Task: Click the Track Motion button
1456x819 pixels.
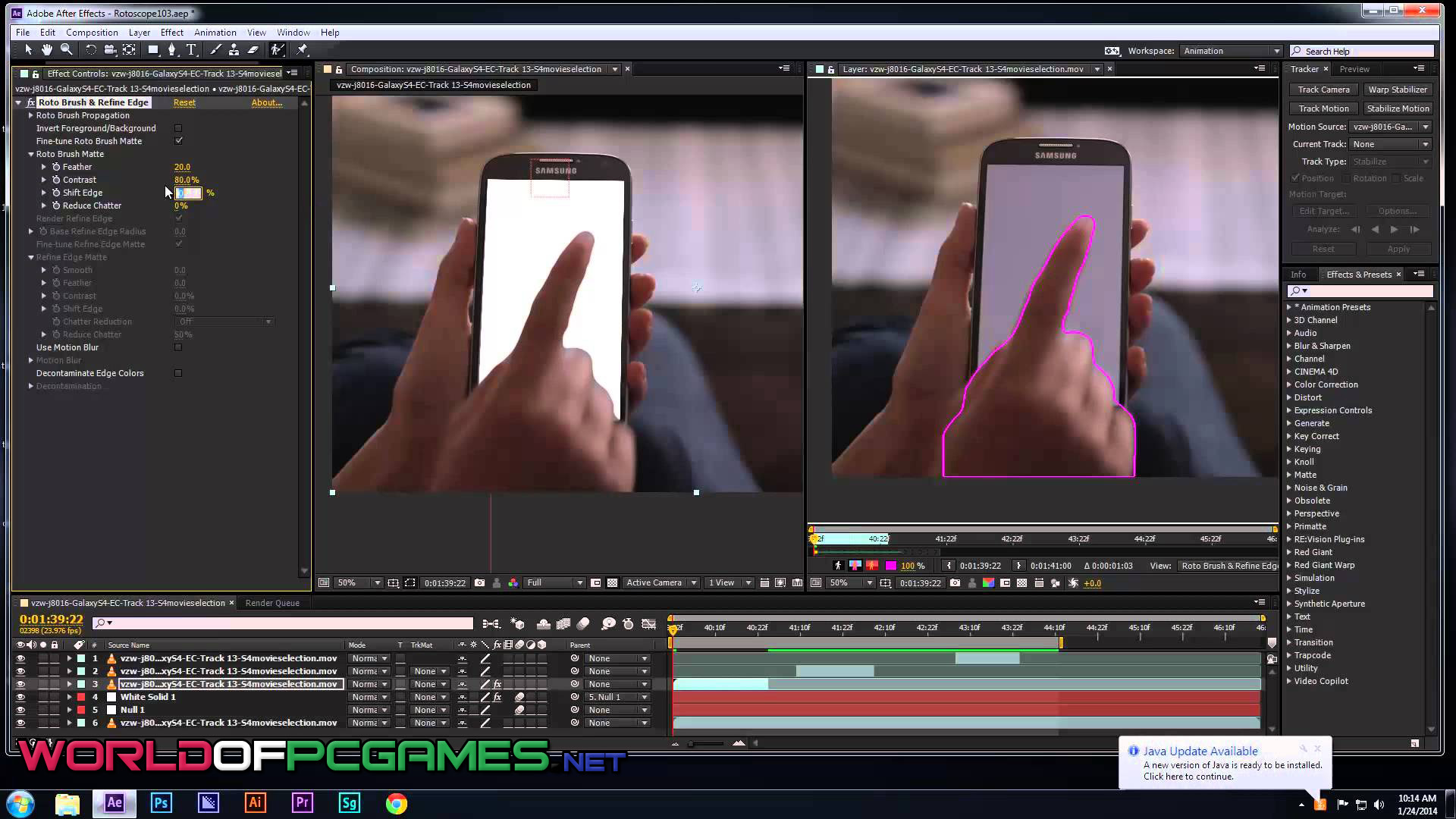Action: click(x=1323, y=108)
